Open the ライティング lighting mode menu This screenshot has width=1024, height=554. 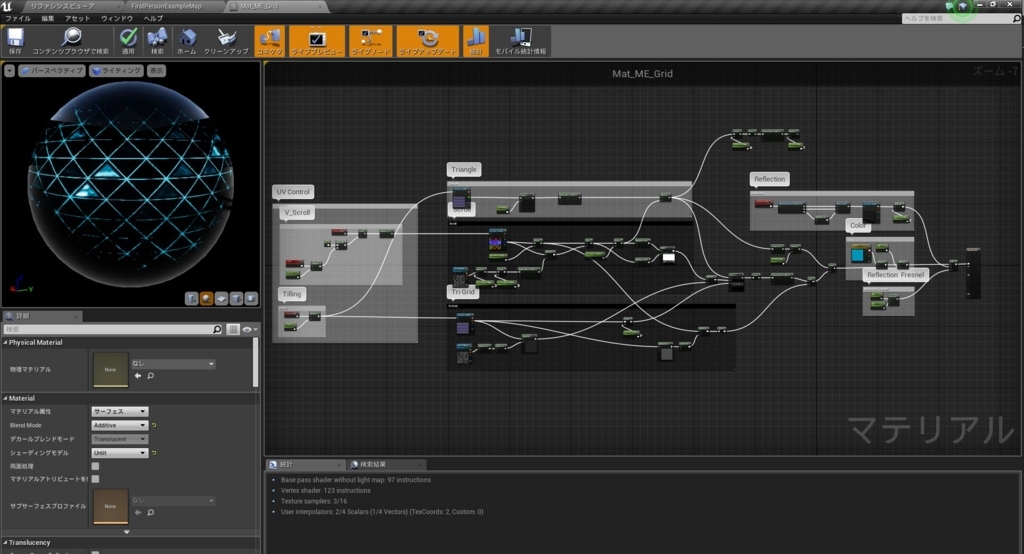(116, 71)
